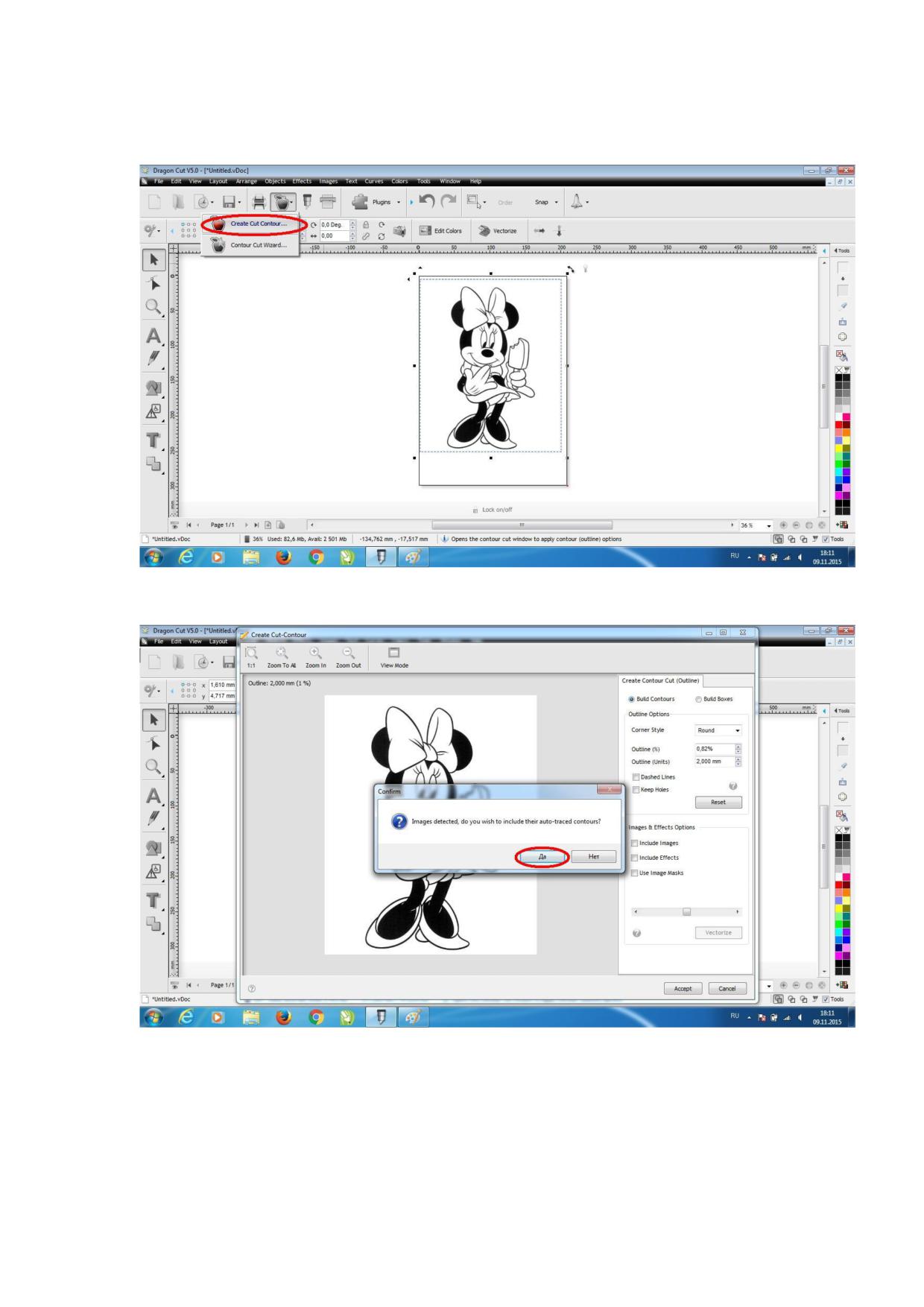Pick the yellow palette swatch in the upper screenshot

[838, 448]
